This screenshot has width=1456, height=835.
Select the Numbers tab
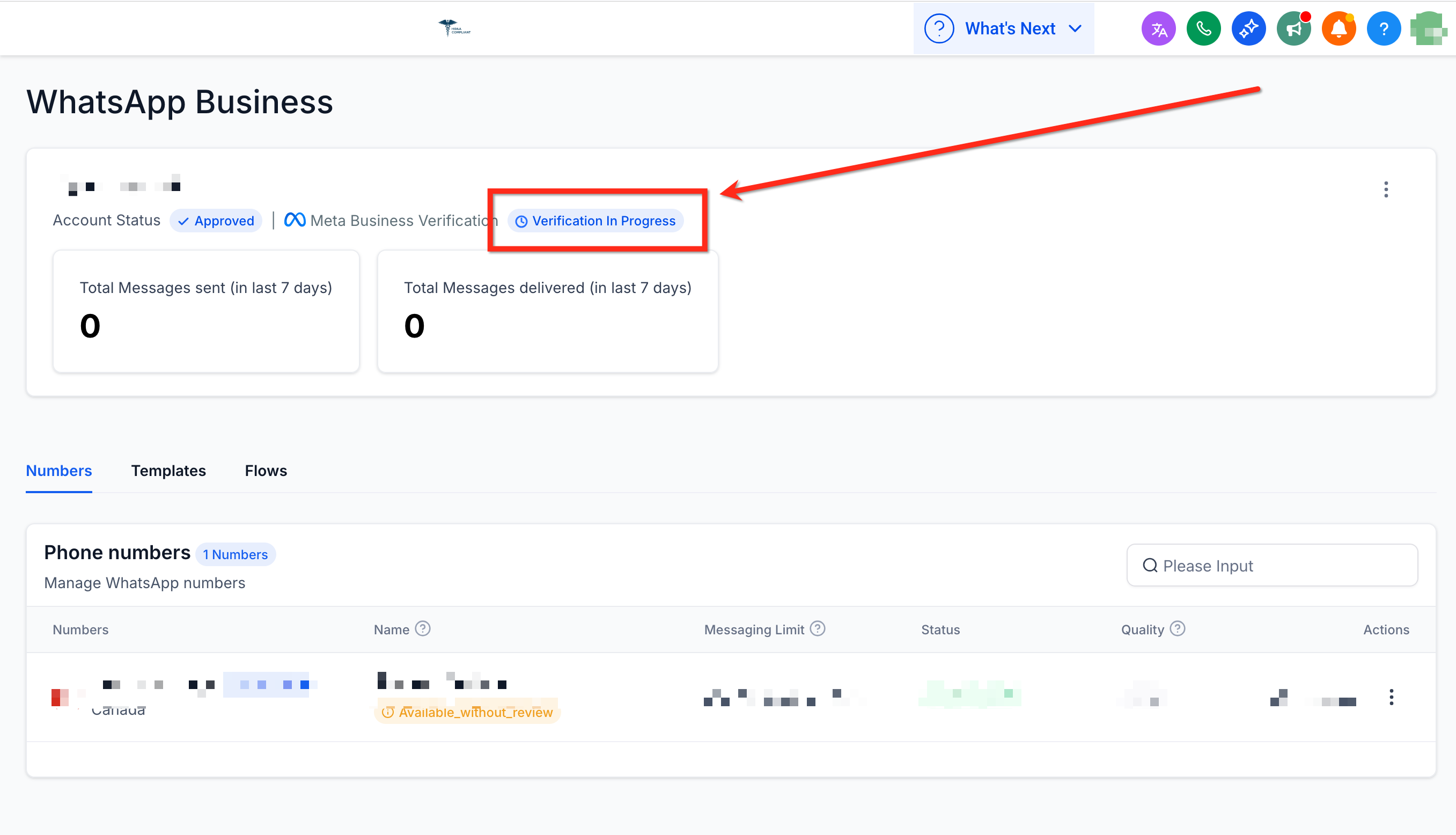coord(58,471)
